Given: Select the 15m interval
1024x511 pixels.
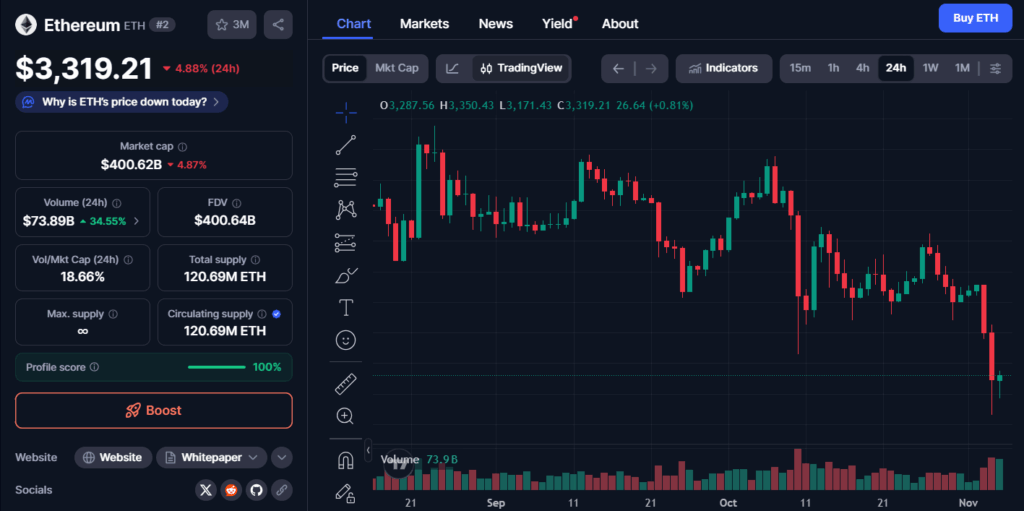Looking at the screenshot, I should tap(800, 68).
